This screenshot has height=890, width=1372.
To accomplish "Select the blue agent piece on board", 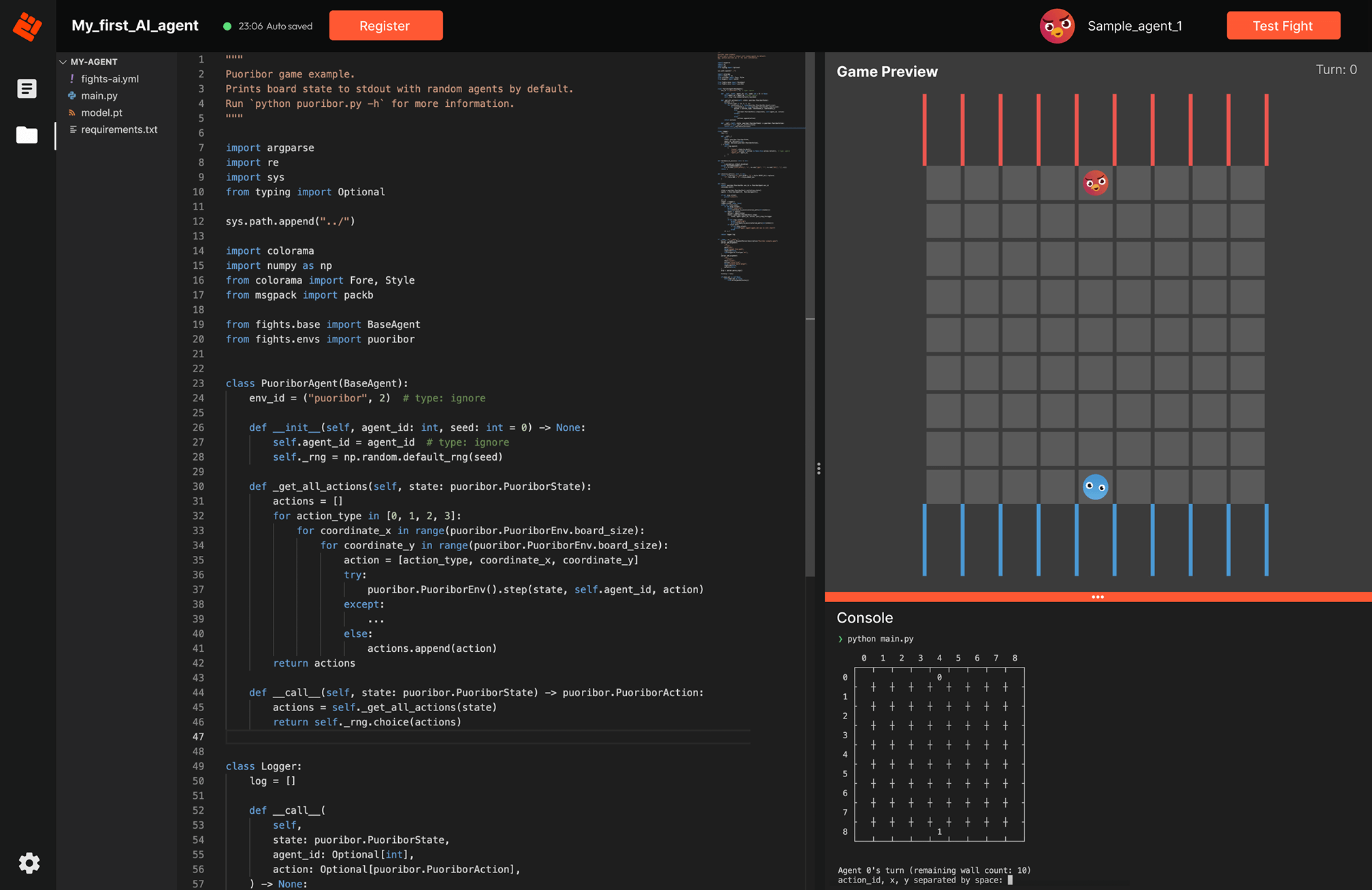I will [1095, 487].
